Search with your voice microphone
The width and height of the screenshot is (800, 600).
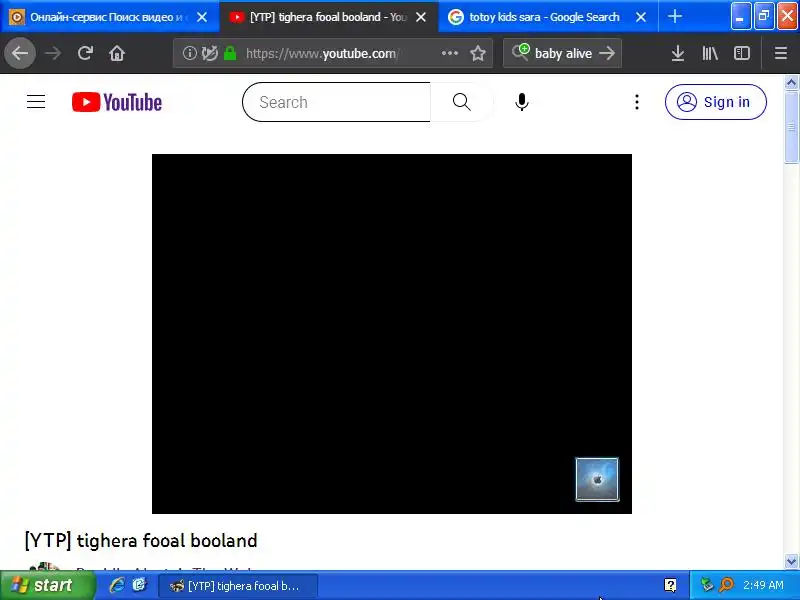[x=521, y=102]
